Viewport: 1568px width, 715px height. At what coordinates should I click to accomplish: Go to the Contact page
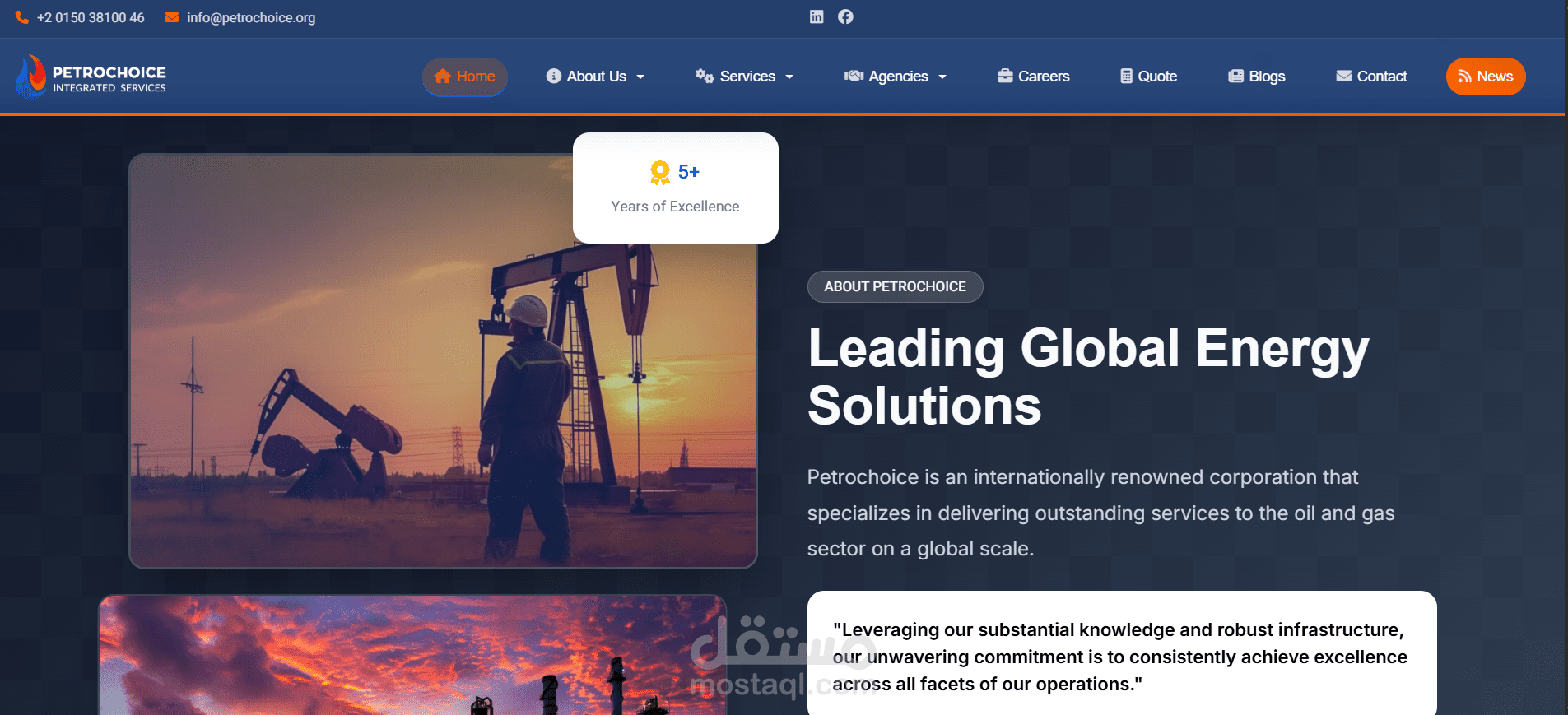[x=1372, y=77]
